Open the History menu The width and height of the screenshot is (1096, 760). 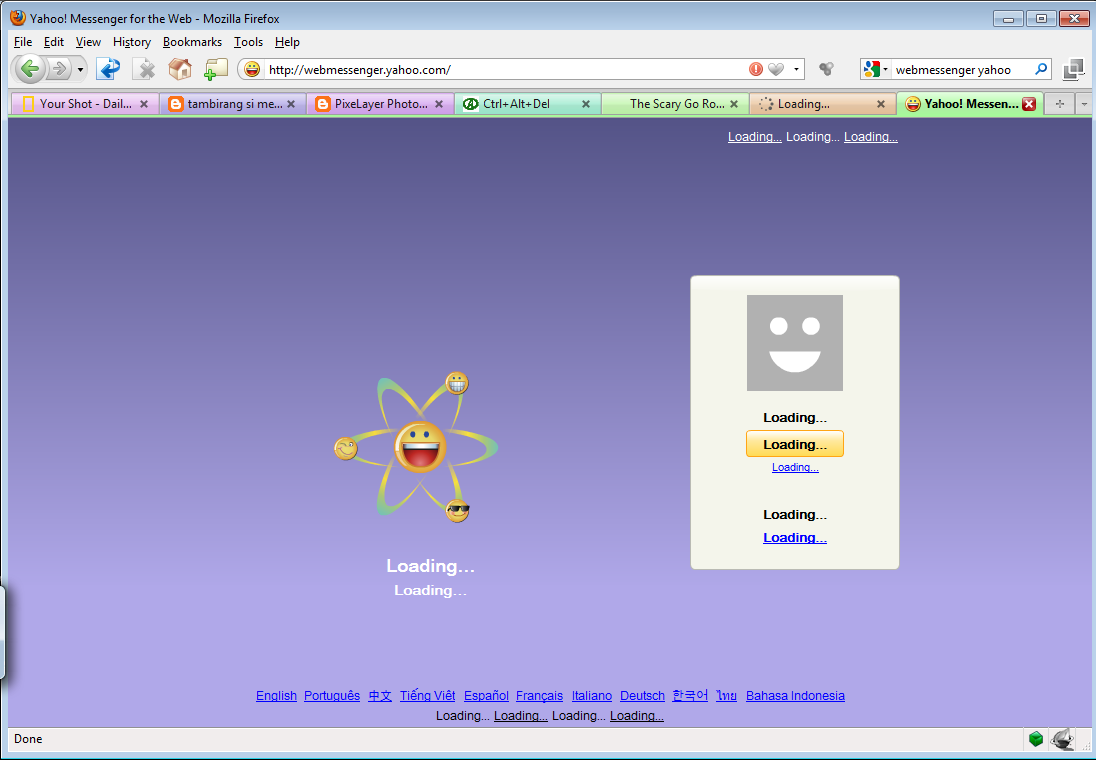(132, 42)
